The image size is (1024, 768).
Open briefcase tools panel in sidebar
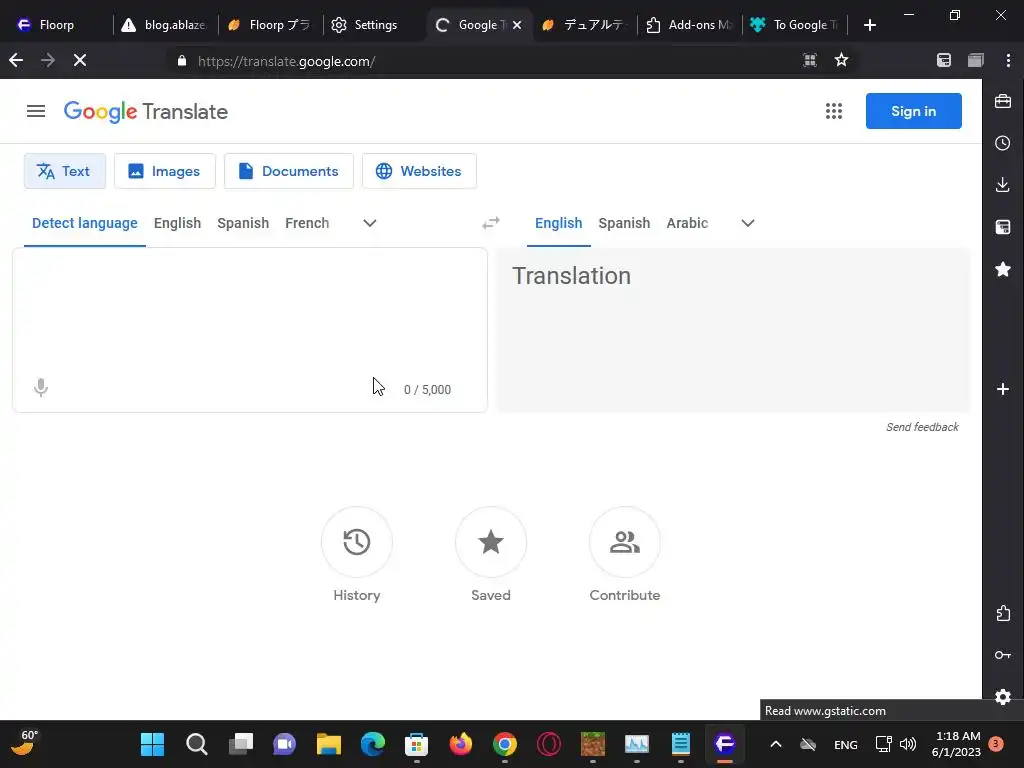click(1003, 101)
